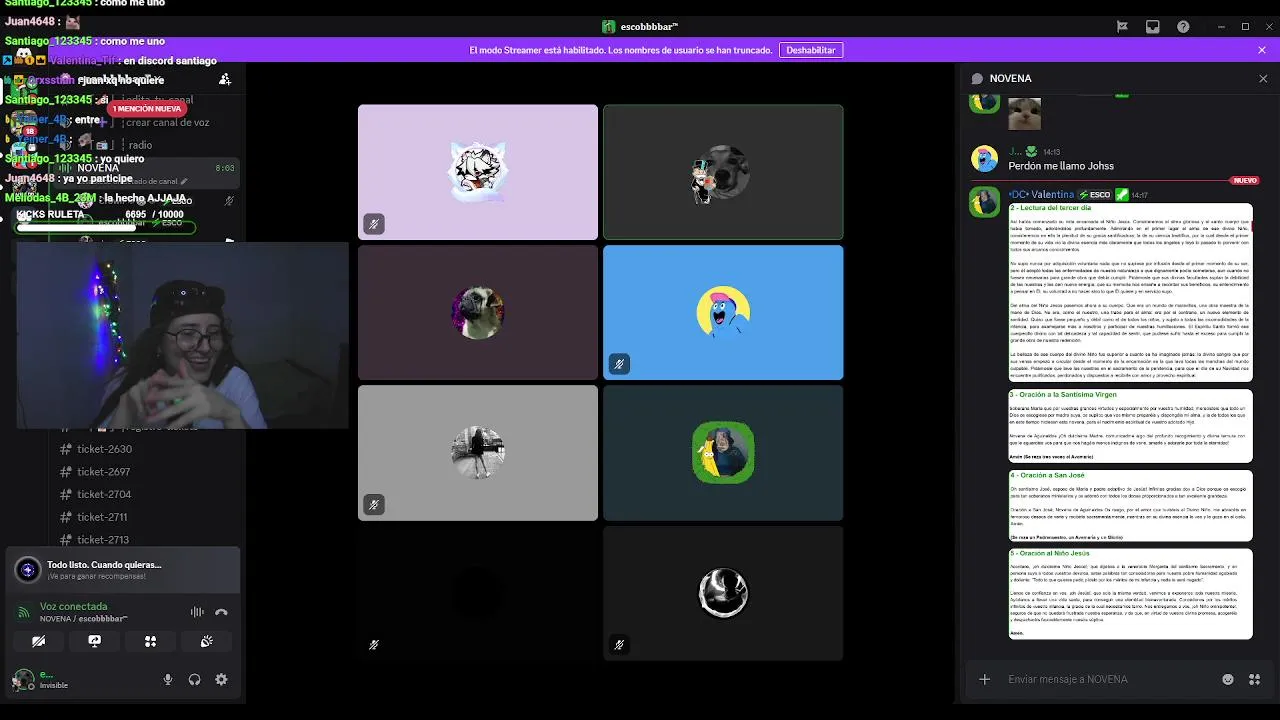Open the cat image in chat
This screenshot has height=720, width=1280.
1024,113
